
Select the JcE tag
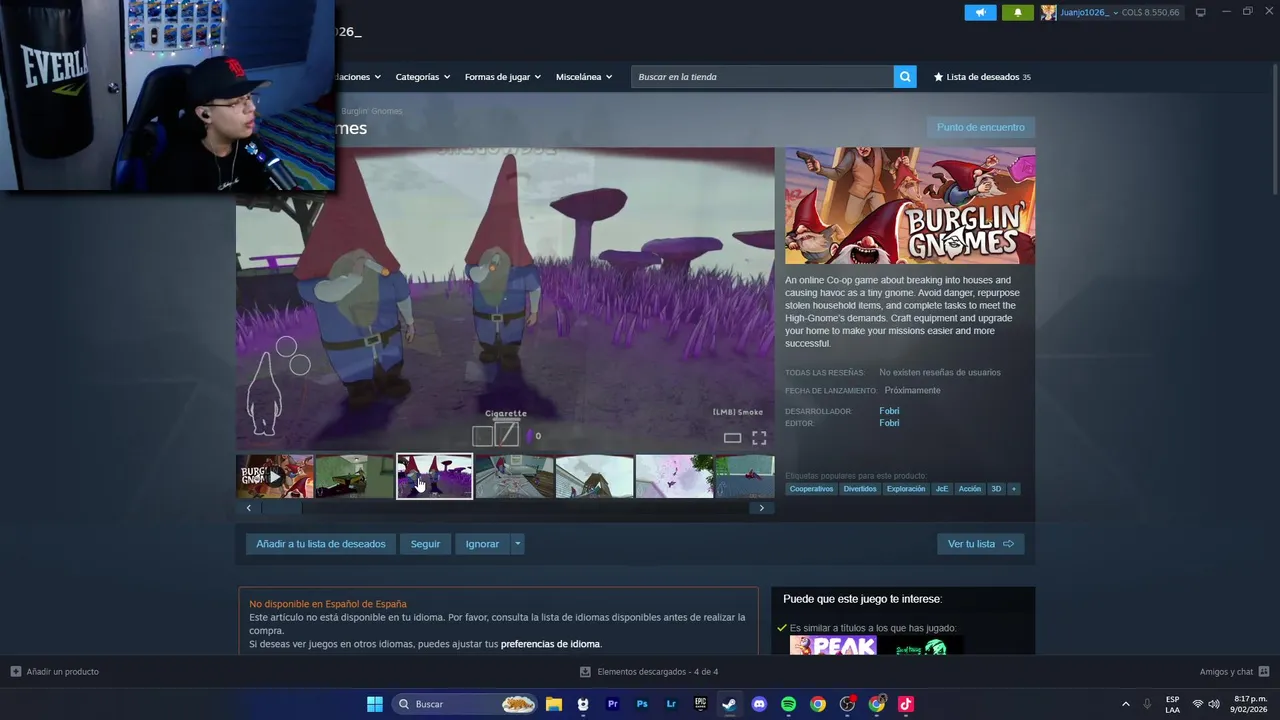(x=942, y=489)
